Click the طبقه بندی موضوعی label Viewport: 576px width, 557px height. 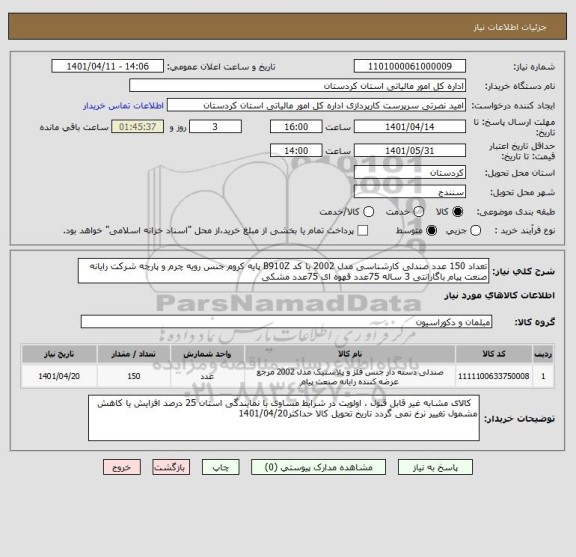point(516,212)
